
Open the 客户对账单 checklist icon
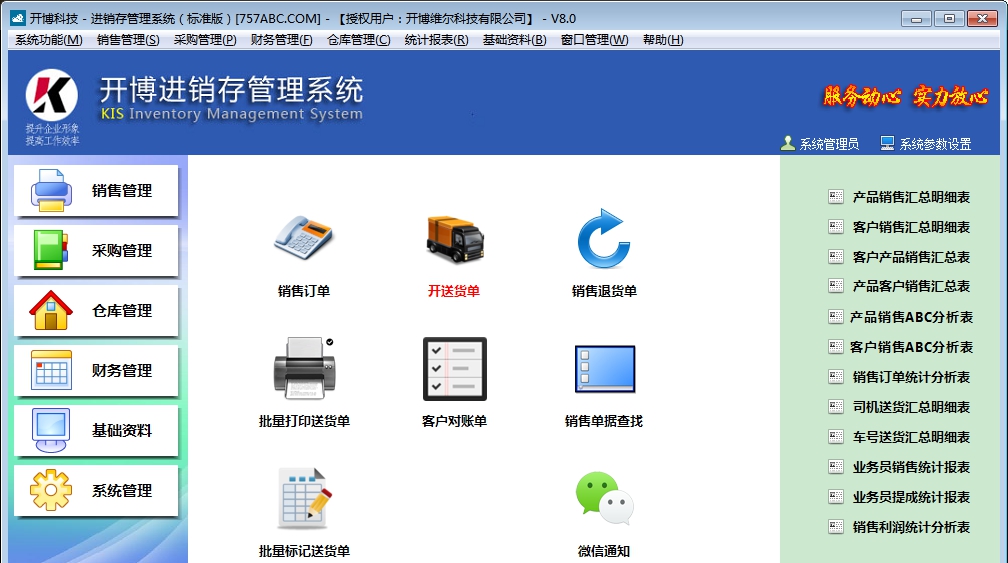pos(454,369)
